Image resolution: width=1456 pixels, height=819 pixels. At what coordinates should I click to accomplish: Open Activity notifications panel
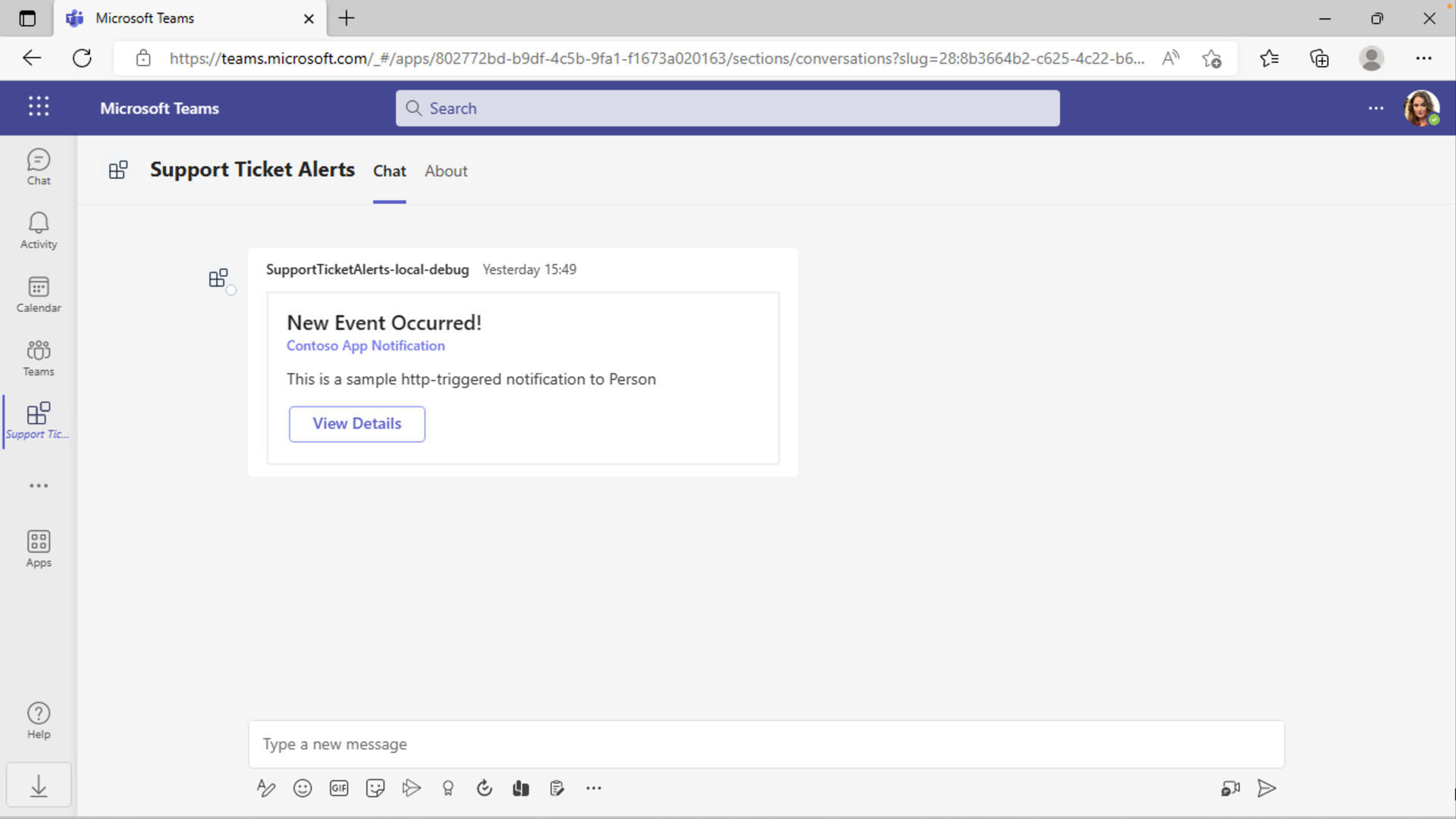38,230
